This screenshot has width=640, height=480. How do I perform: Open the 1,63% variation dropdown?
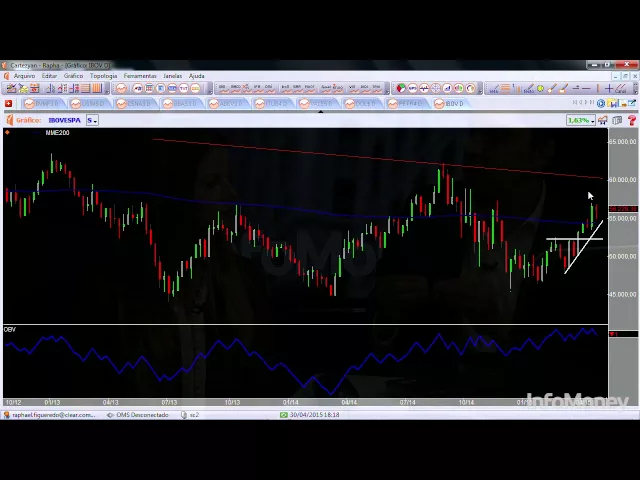(x=580, y=120)
